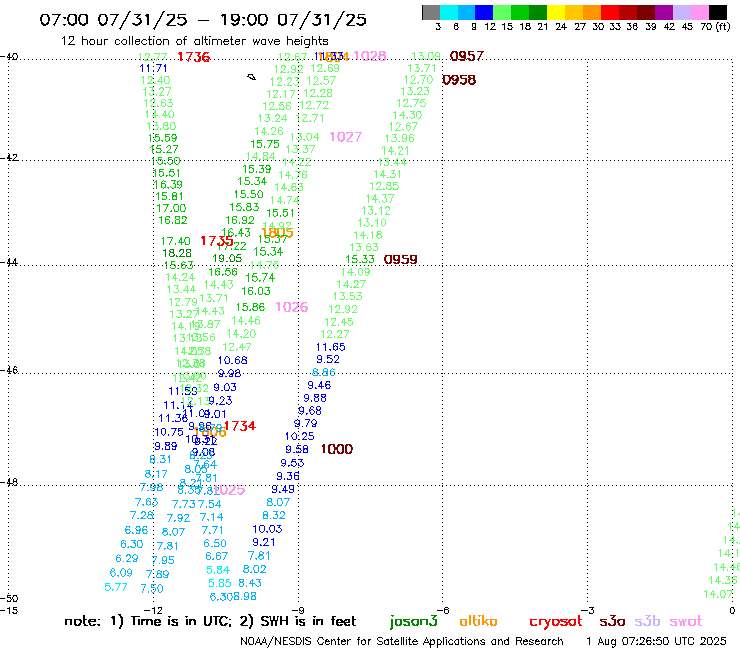Viewport: 740px width, 650px height.
Task: Click the altika satellite legend label
Action: pos(478,621)
